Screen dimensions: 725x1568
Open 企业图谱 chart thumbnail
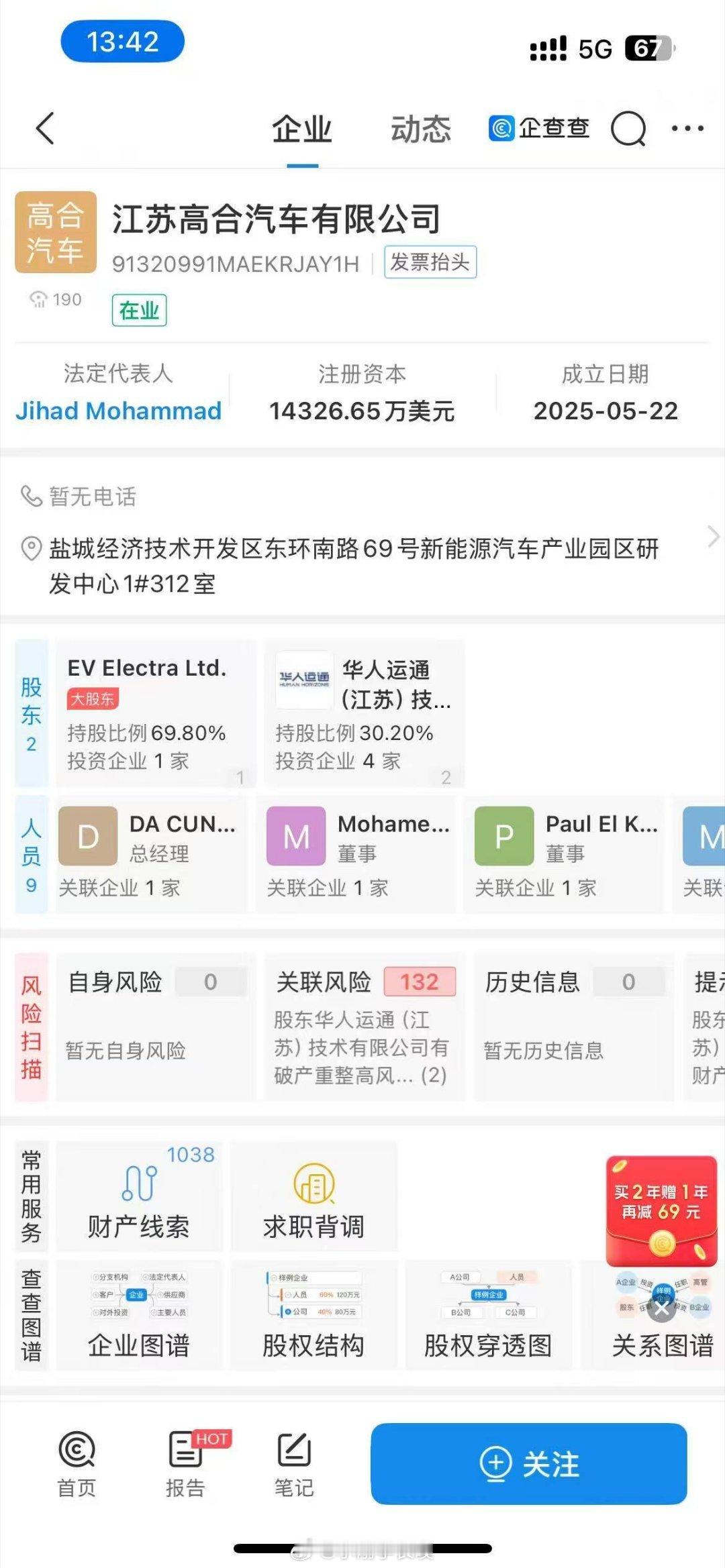coord(139,1316)
